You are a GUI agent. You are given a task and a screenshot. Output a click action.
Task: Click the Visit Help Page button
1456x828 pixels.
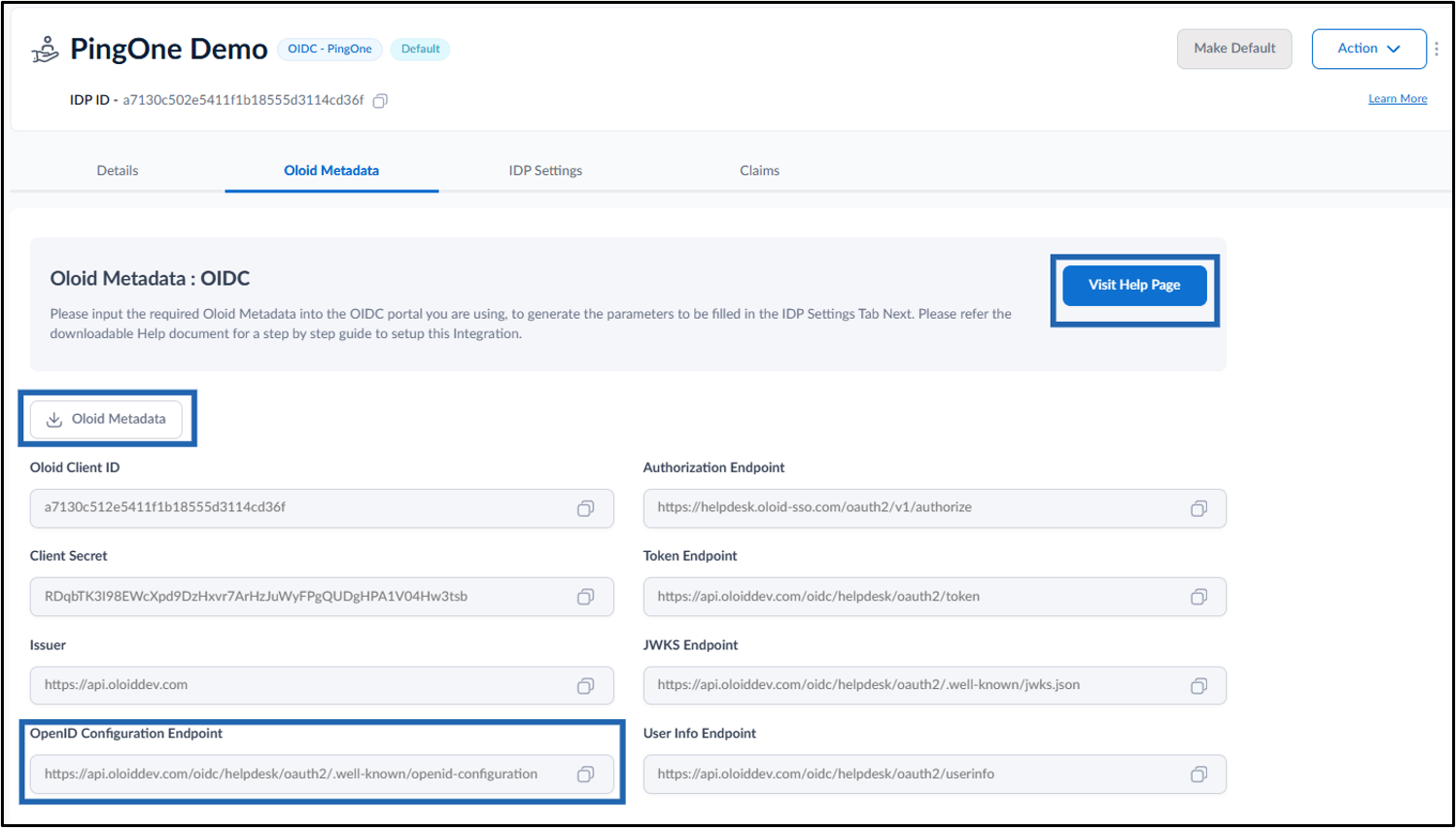1134,285
